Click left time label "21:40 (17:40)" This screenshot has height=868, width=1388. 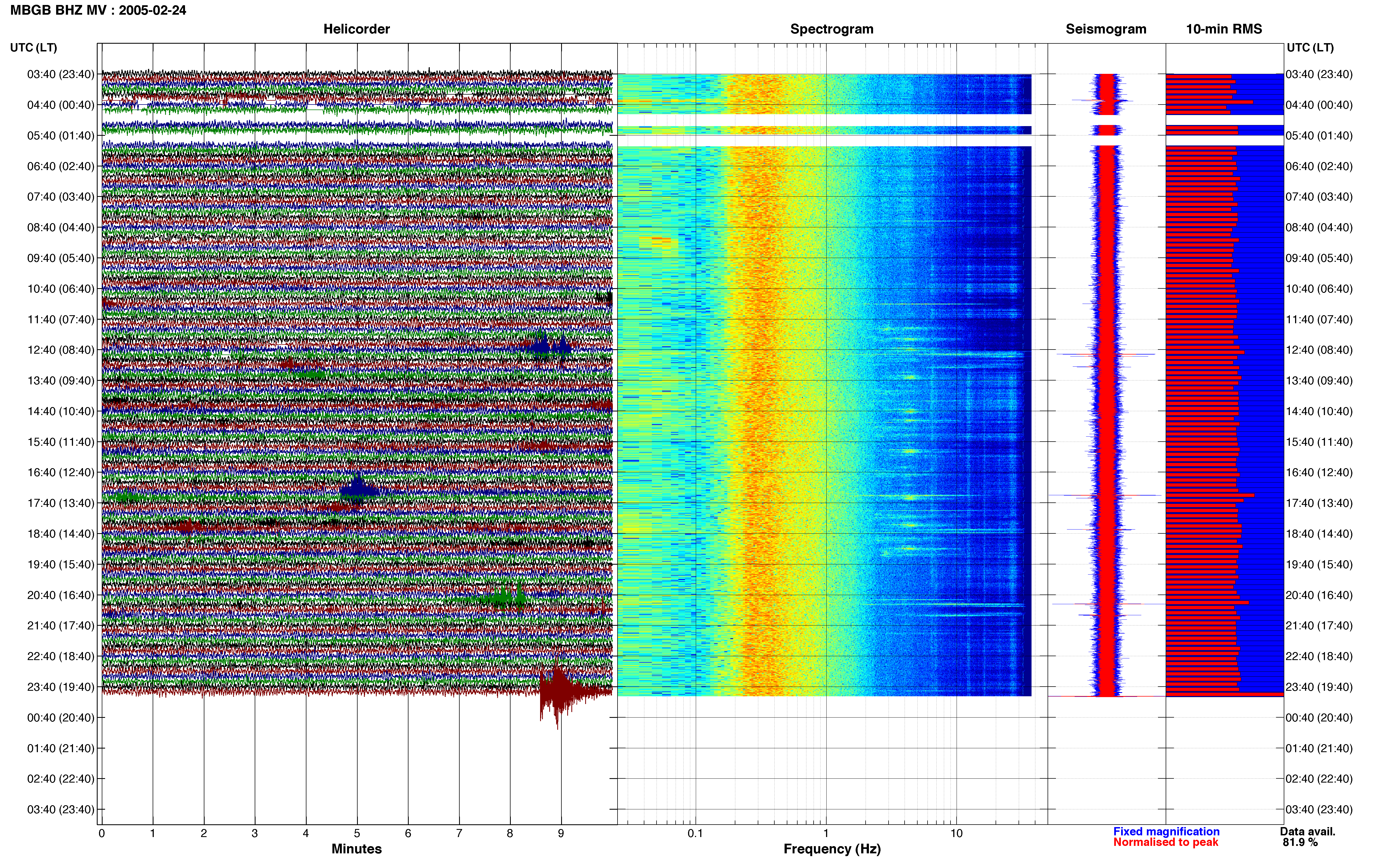(61, 626)
